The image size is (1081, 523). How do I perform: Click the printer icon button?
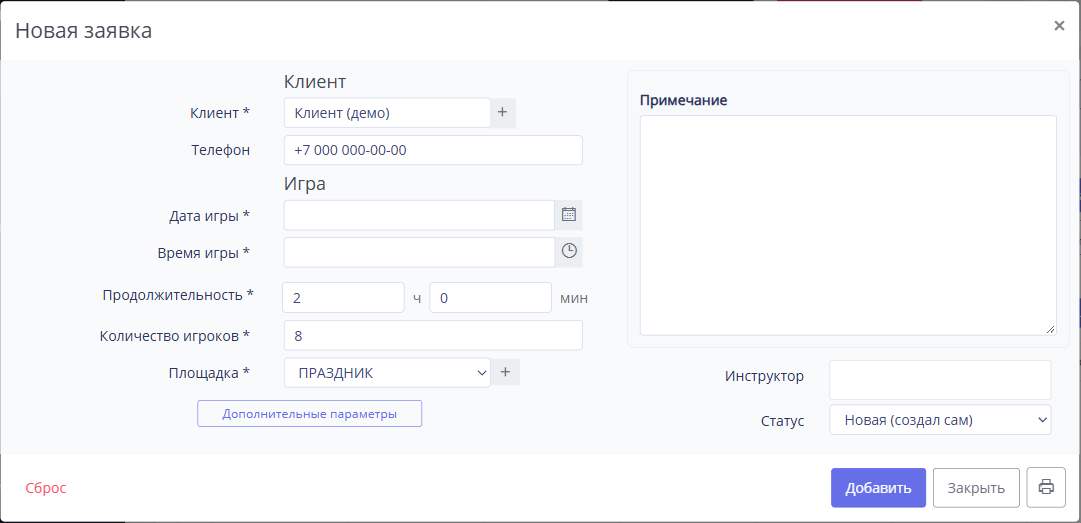click(1046, 488)
